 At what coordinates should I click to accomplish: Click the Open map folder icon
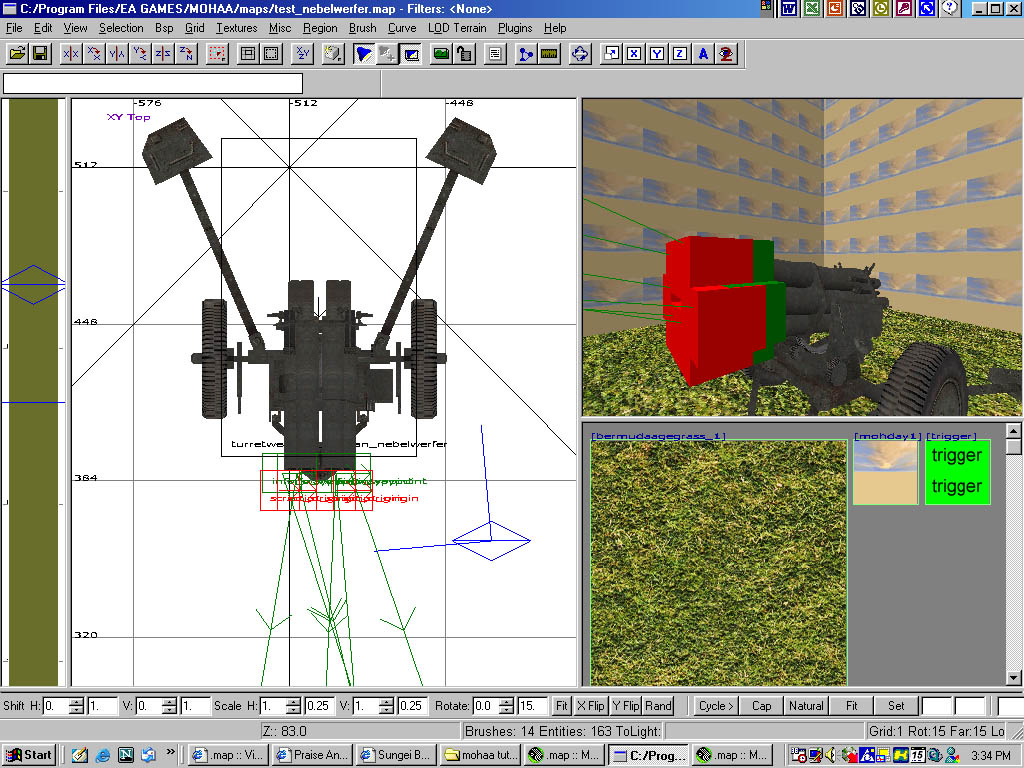point(17,54)
